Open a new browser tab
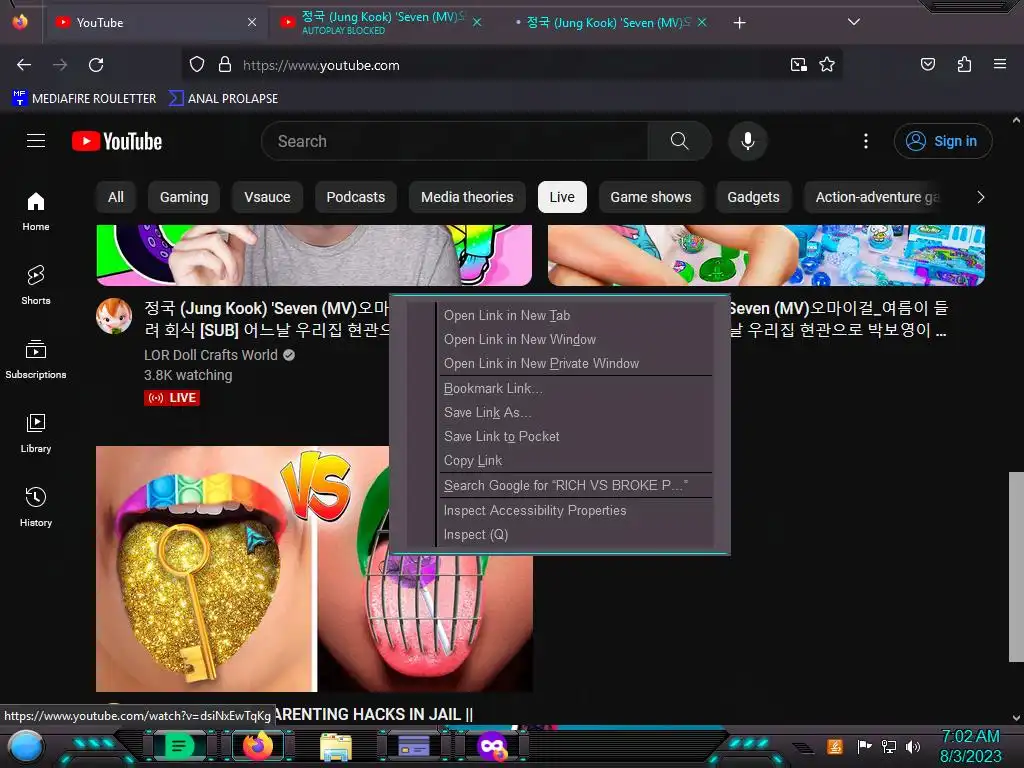 click(x=739, y=23)
